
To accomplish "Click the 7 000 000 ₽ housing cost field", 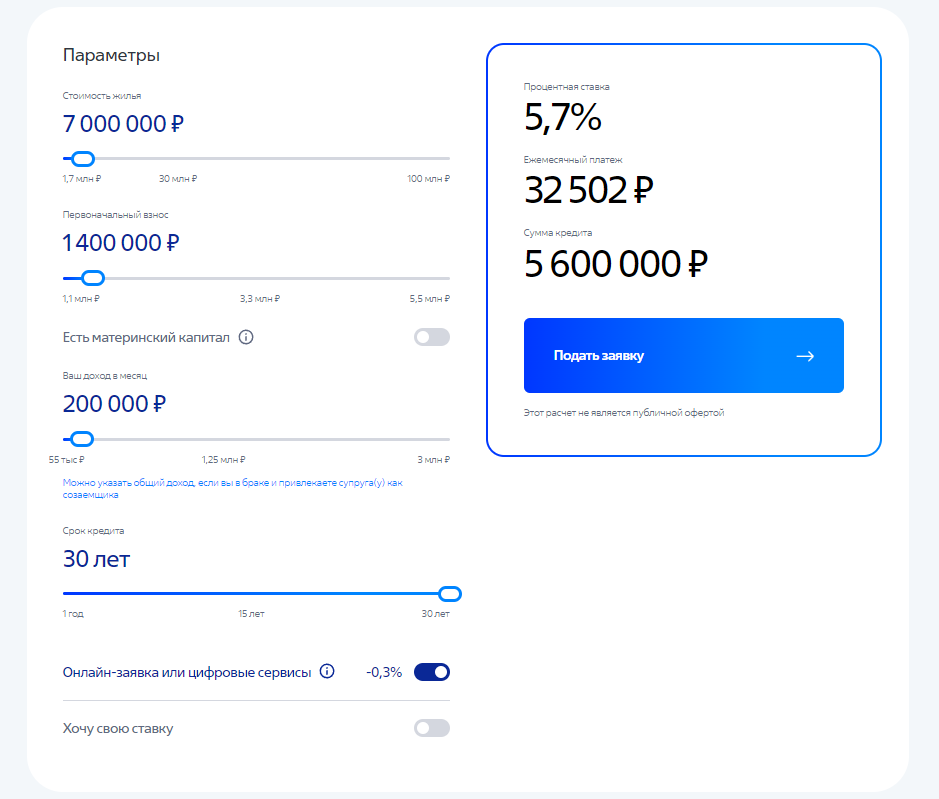I will [123, 124].
